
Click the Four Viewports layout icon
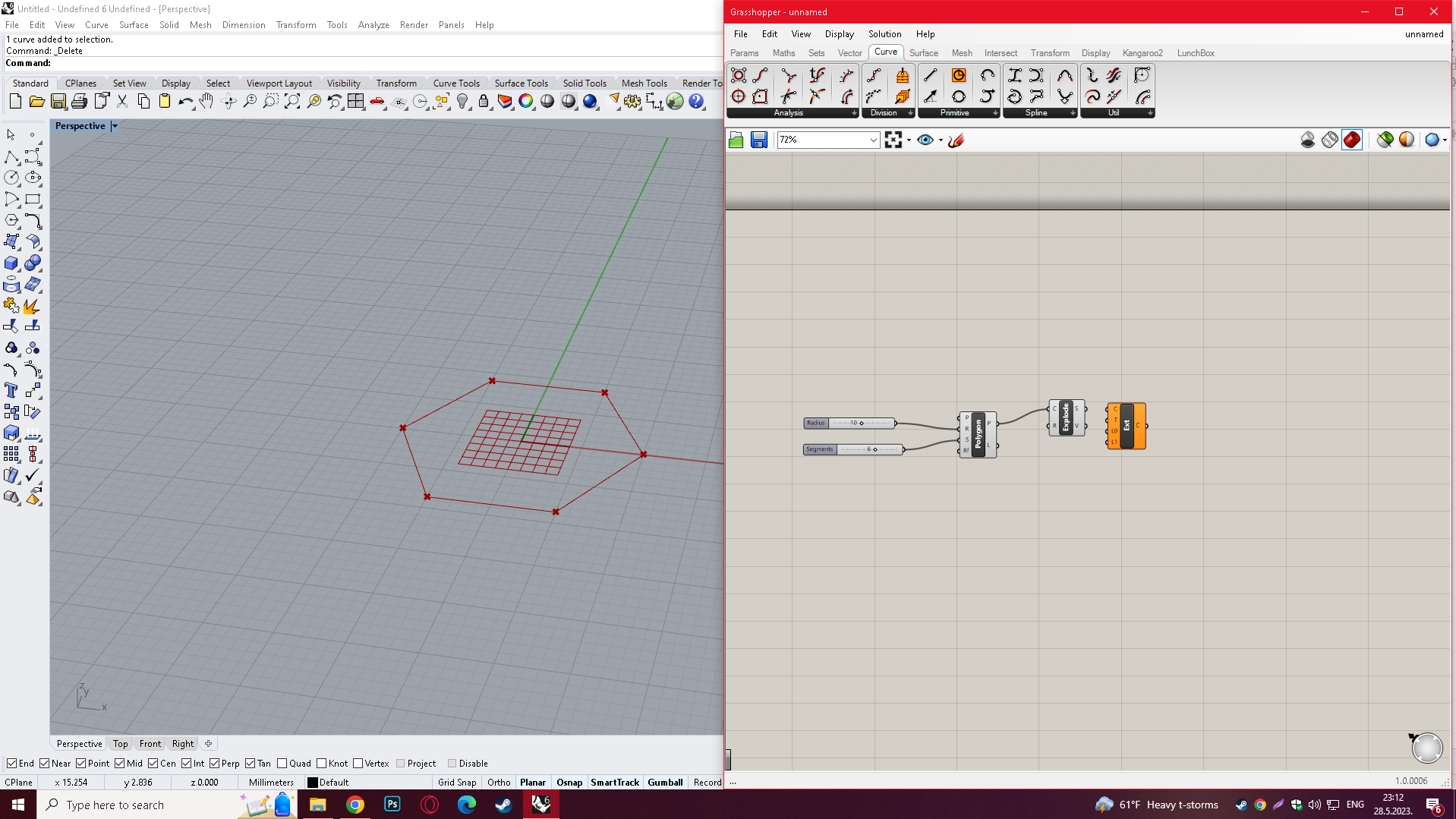click(356, 101)
